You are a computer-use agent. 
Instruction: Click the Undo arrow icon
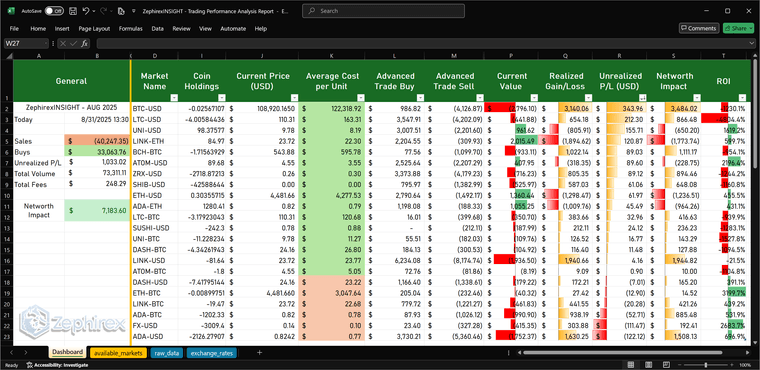click(x=86, y=11)
